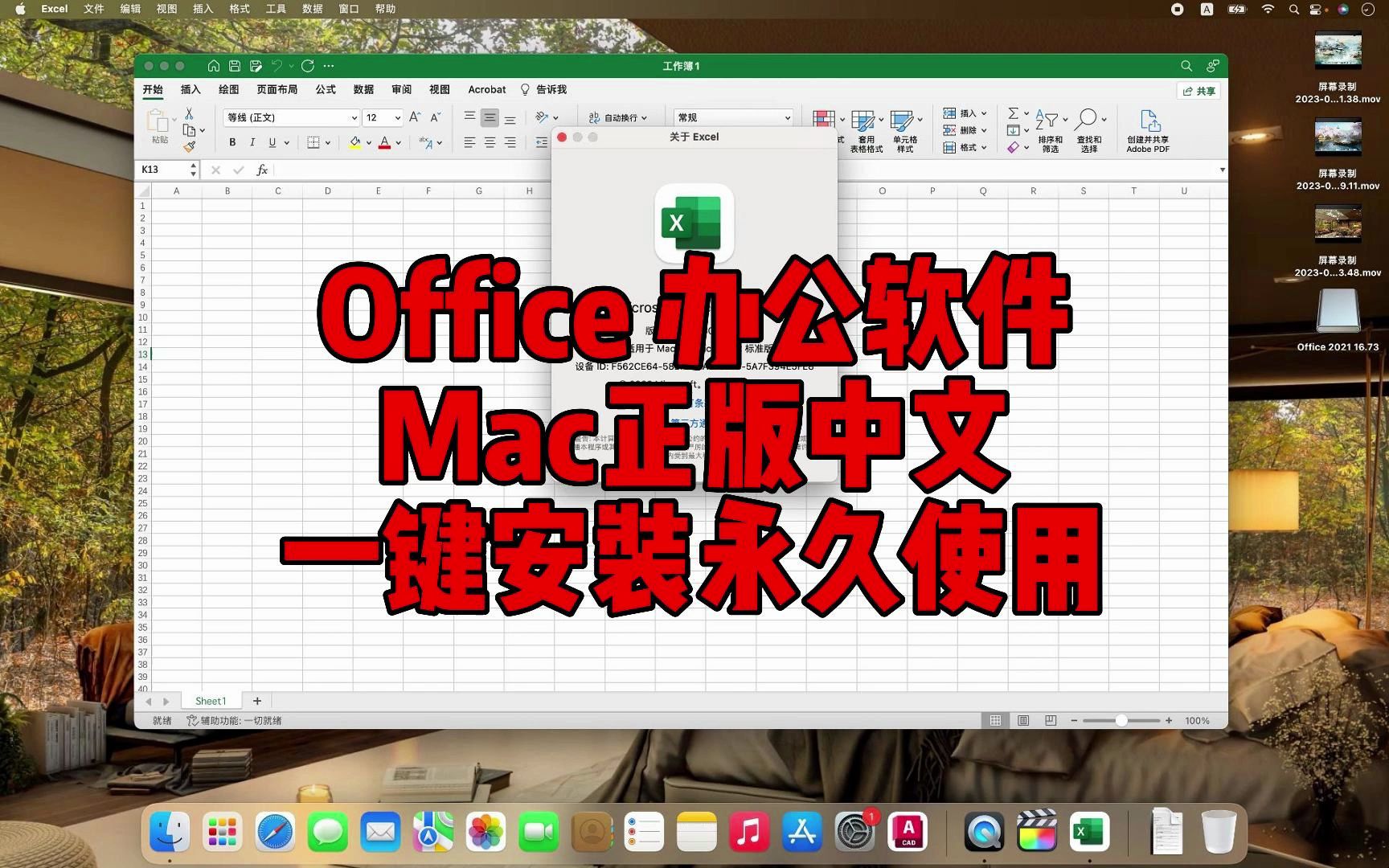Click the 告诉我 Tell Me box
This screenshot has width=1389, height=868.
coord(544,89)
